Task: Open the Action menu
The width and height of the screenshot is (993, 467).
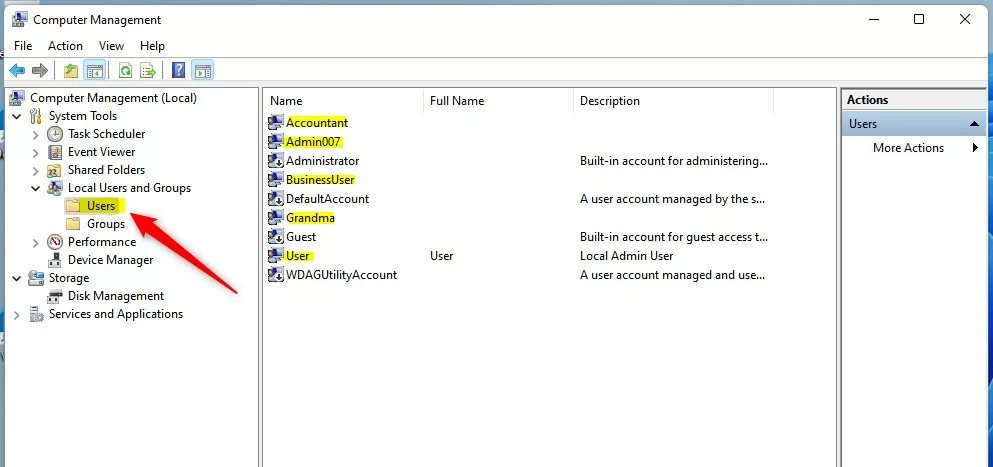Action: point(65,46)
